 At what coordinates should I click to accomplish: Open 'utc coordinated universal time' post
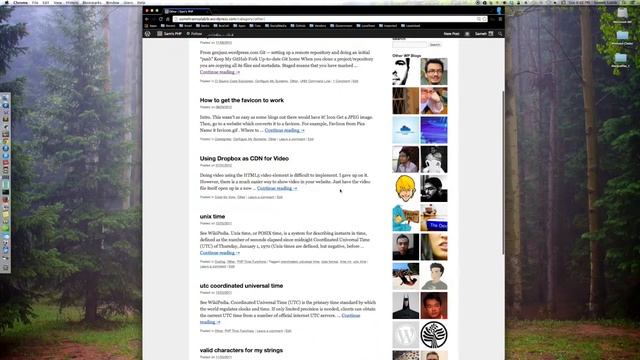click(x=241, y=286)
